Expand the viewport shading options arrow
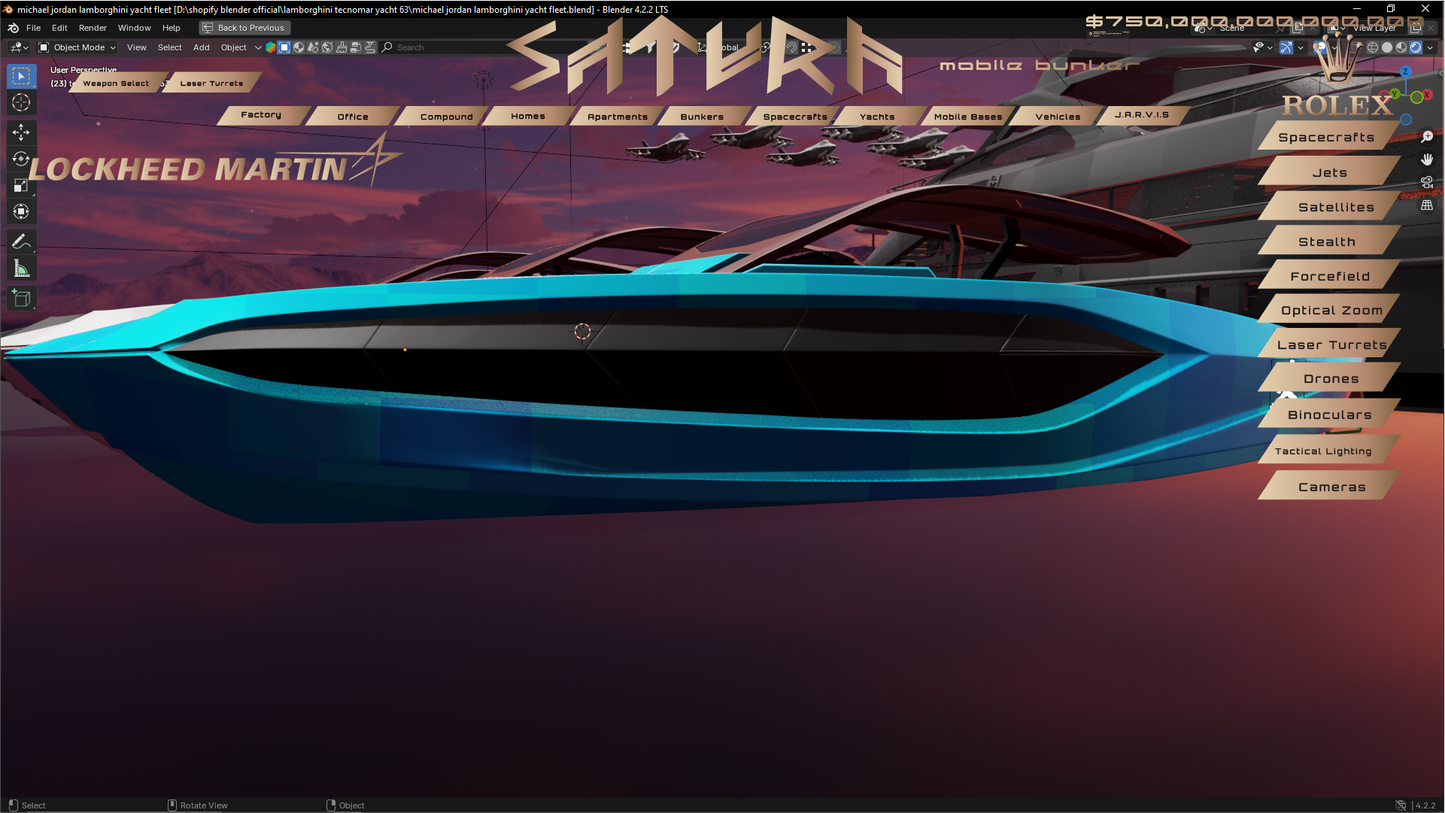Screen dimensions: 1445x813 tap(1432, 47)
